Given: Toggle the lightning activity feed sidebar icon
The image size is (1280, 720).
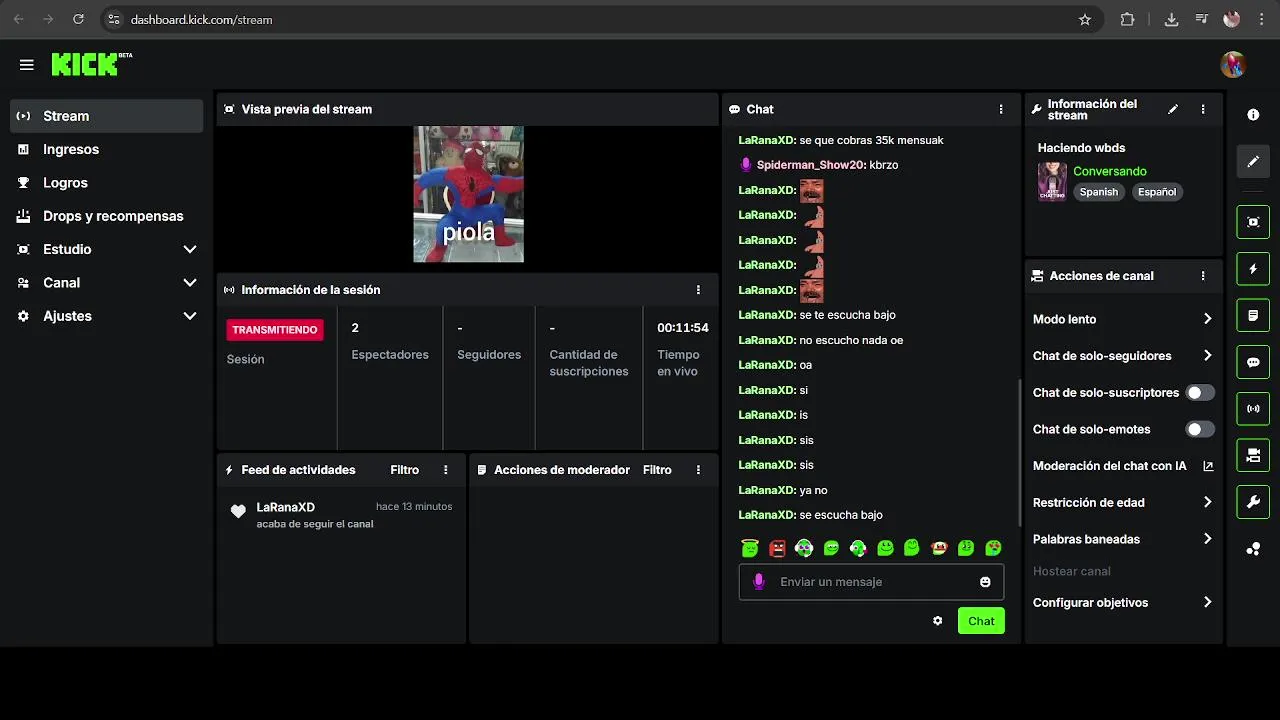Looking at the screenshot, I should (1253, 269).
